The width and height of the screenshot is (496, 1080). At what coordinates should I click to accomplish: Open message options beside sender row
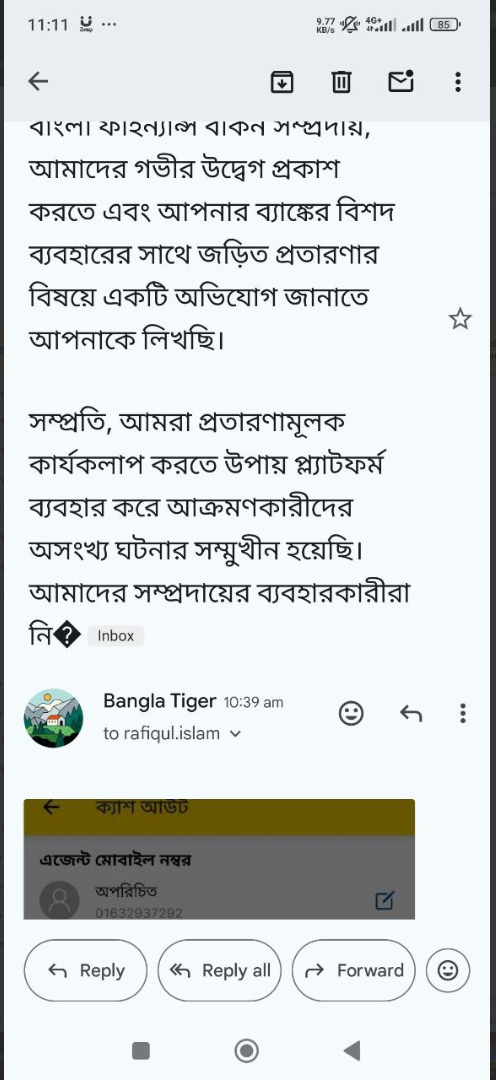pyautogui.click(x=462, y=714)
